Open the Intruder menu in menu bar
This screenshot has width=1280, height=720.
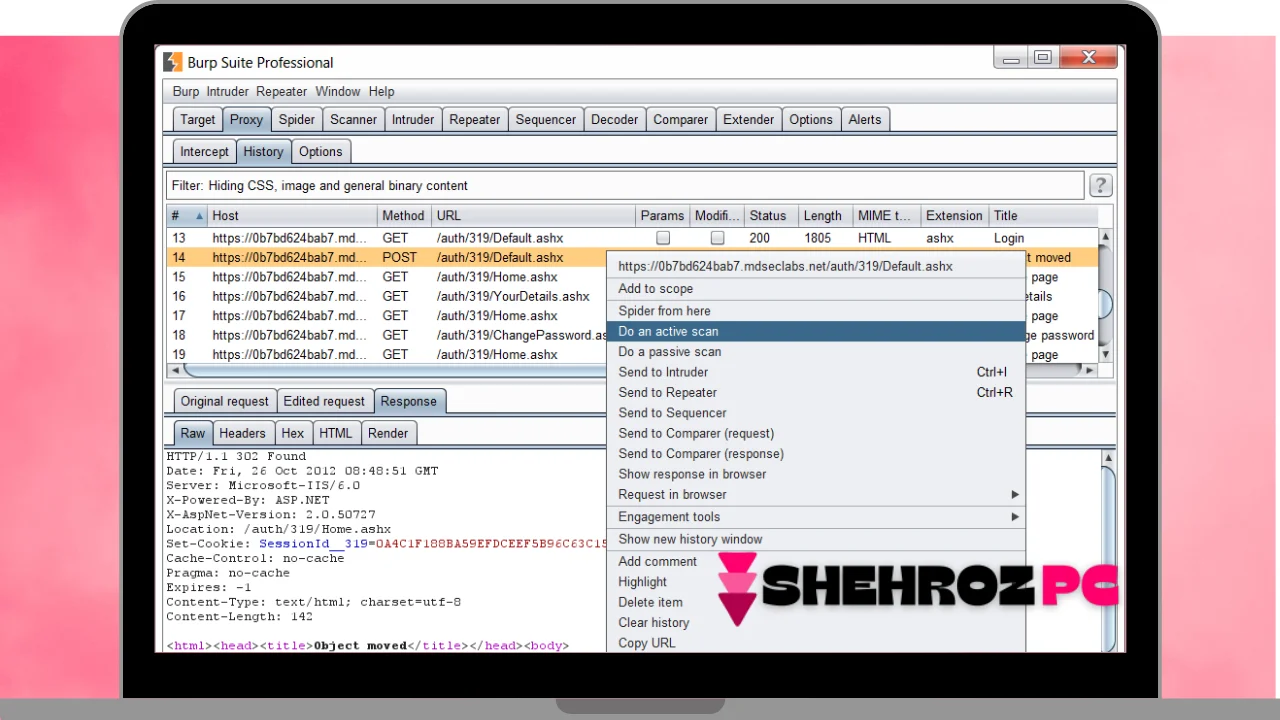click(x=228, y=91)
